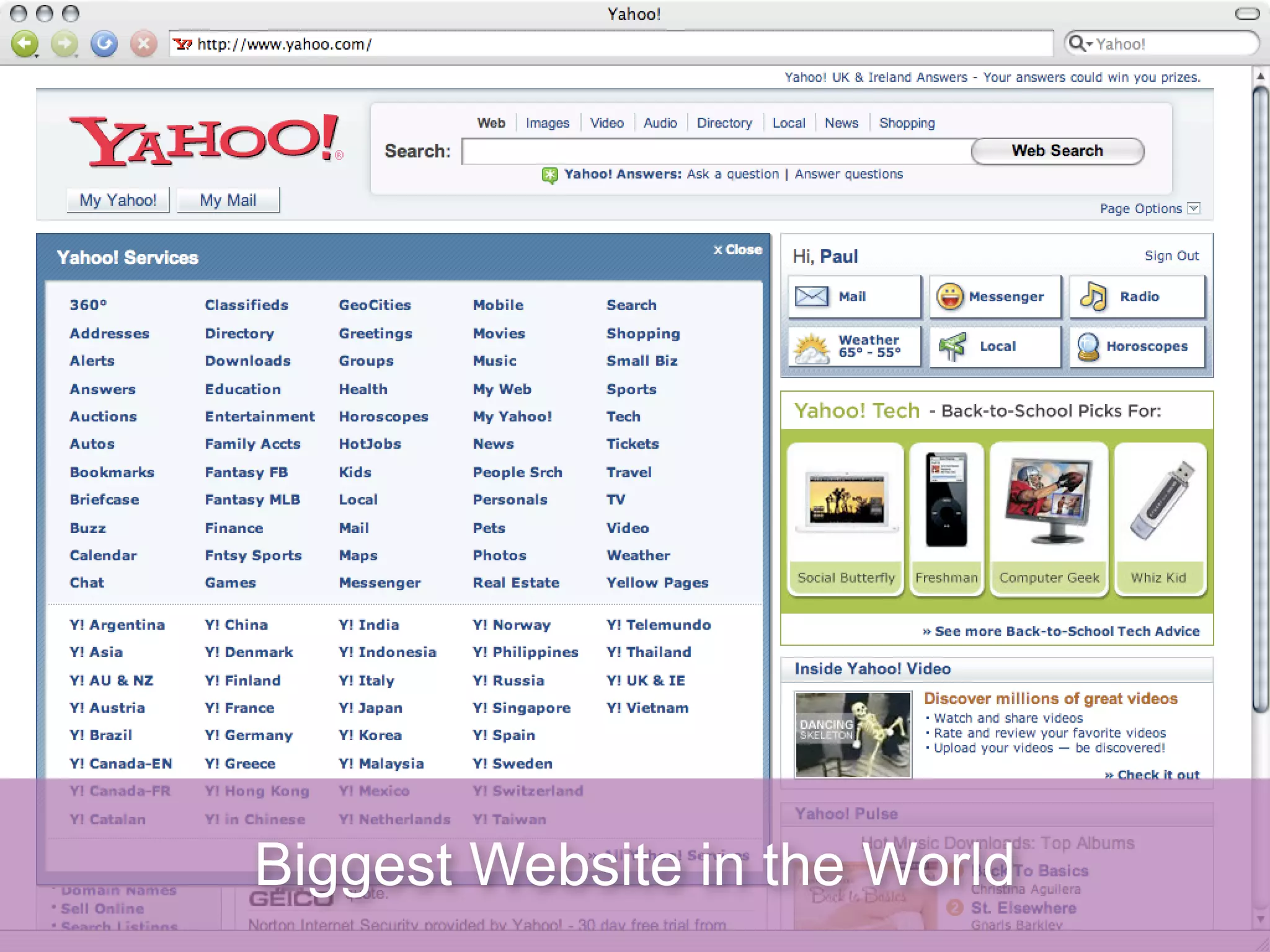Open the search engine magnifier dropdown
The image size is (1270, 952).
1080,43
